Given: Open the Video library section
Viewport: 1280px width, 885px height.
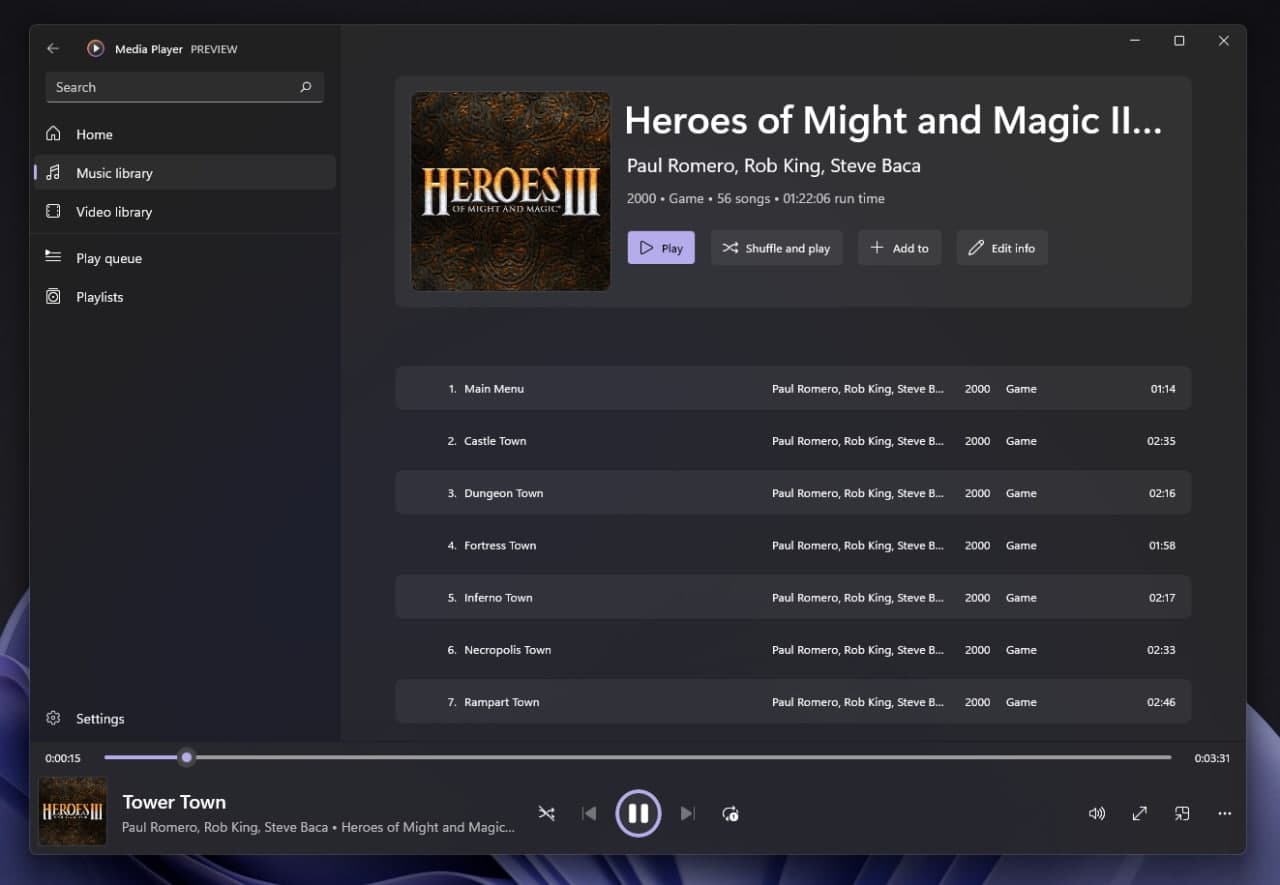Looking at the screenshot, I should [x=114, y=212].
